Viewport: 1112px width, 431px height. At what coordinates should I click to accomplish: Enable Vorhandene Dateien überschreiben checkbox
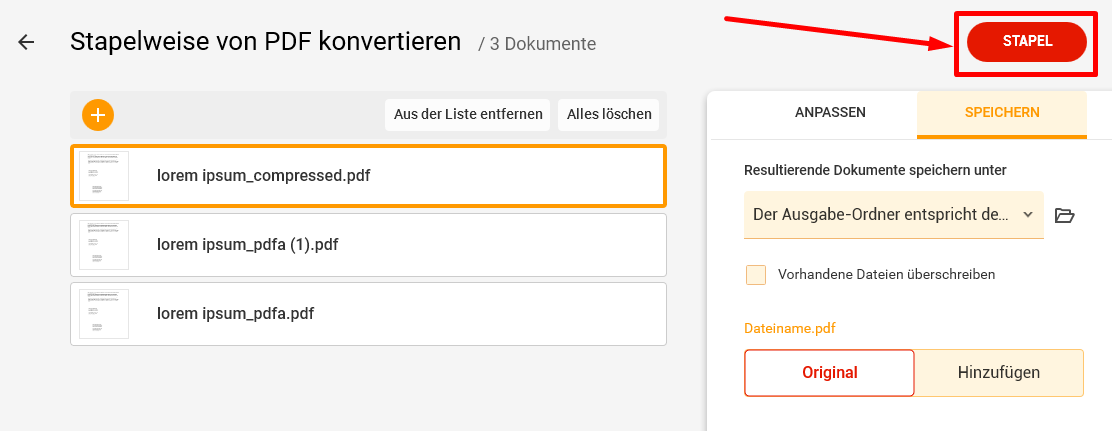(756, 275)
